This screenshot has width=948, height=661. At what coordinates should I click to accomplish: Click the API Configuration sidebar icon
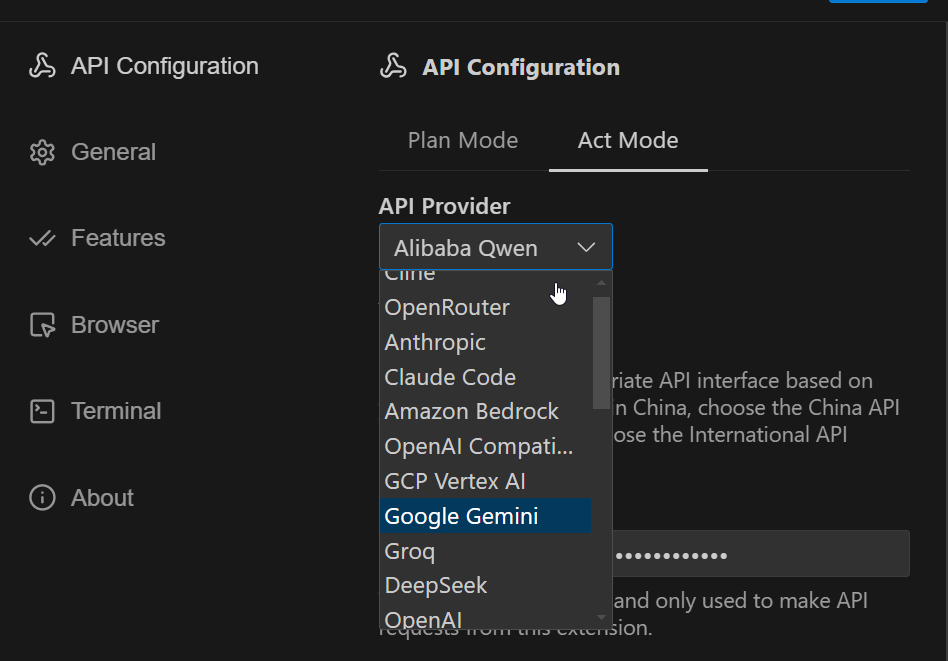click(x=42, y=67)
